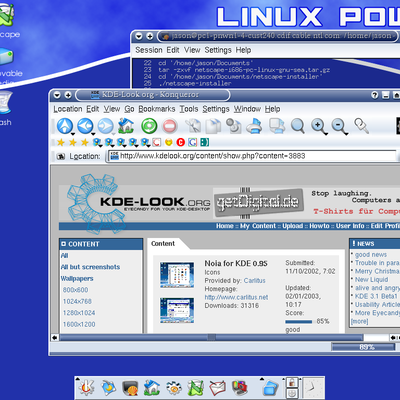Open the red circle C bookmark
The height and width of the screenshot is (400, 400).
coord(181,143)
